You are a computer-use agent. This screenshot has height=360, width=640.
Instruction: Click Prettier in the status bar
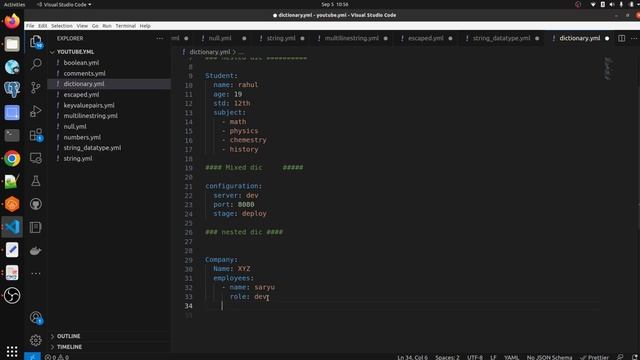[594, 357]
